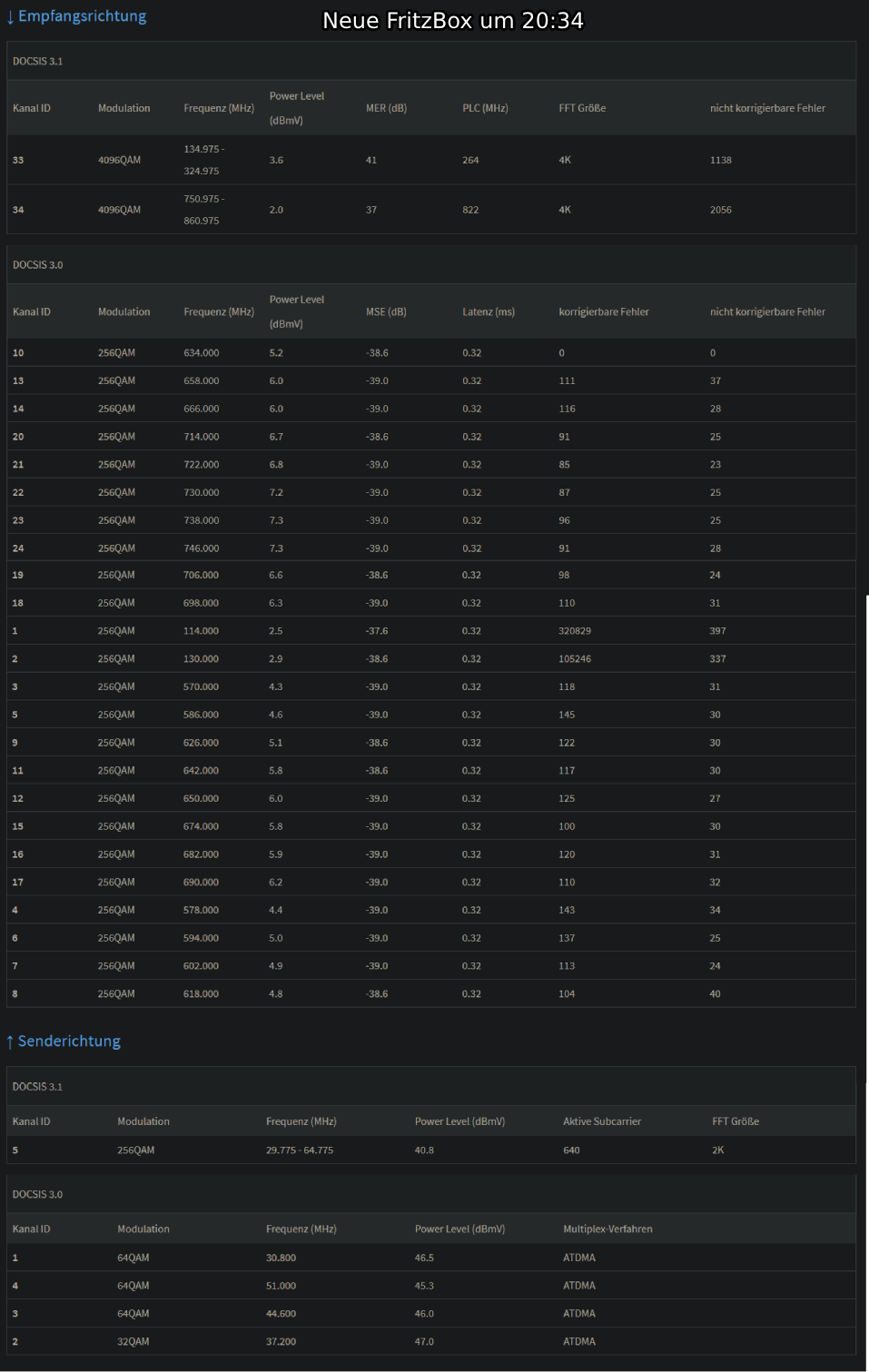Viewport: 869px width, 1372px height.
Task: Select frequency cell 134.975 - 324.975
Action: coord(203,160)
